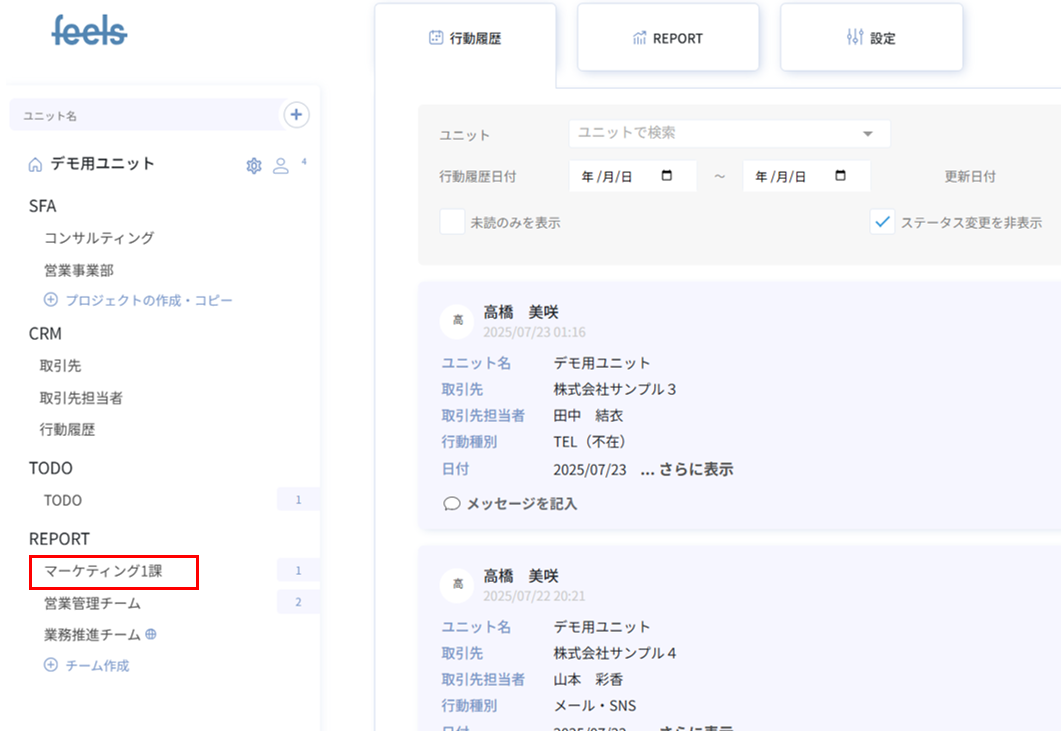The width and height of the screenshot is (1061, 731).
Task: Expand the ユニットで検索 dropdown
Action: (867, 133)
